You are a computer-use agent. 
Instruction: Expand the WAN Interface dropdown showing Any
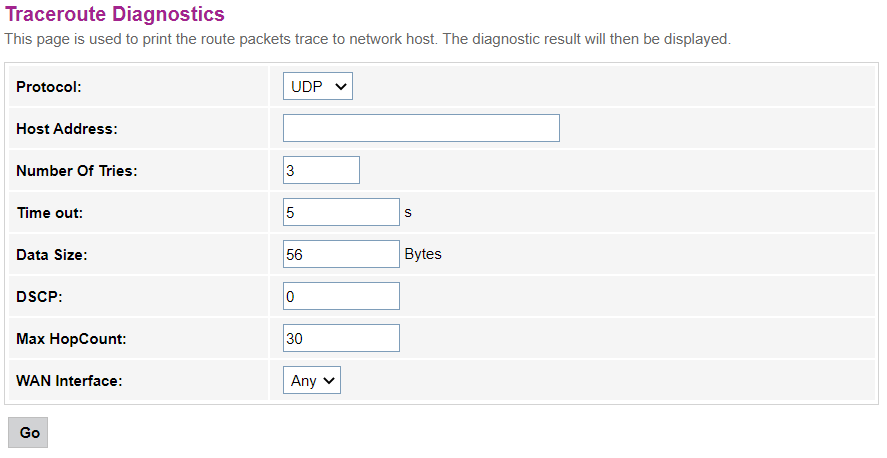[x=311, y=380]
